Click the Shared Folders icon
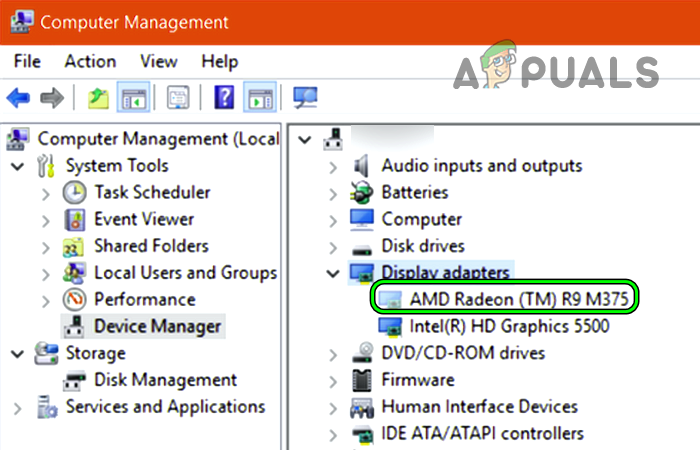The height and width of the screenshot is (450, 700). (x=73, y=247)
